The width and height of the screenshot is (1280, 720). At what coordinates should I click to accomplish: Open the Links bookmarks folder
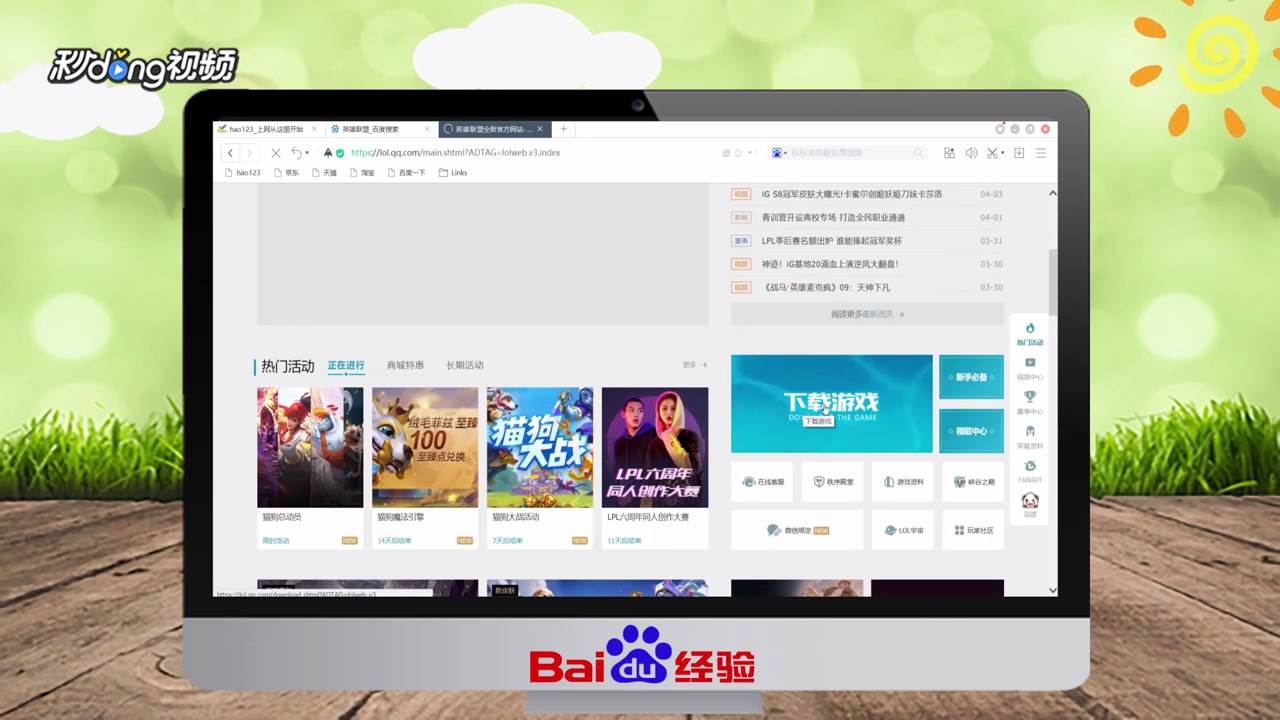click(x=453, y=173)
